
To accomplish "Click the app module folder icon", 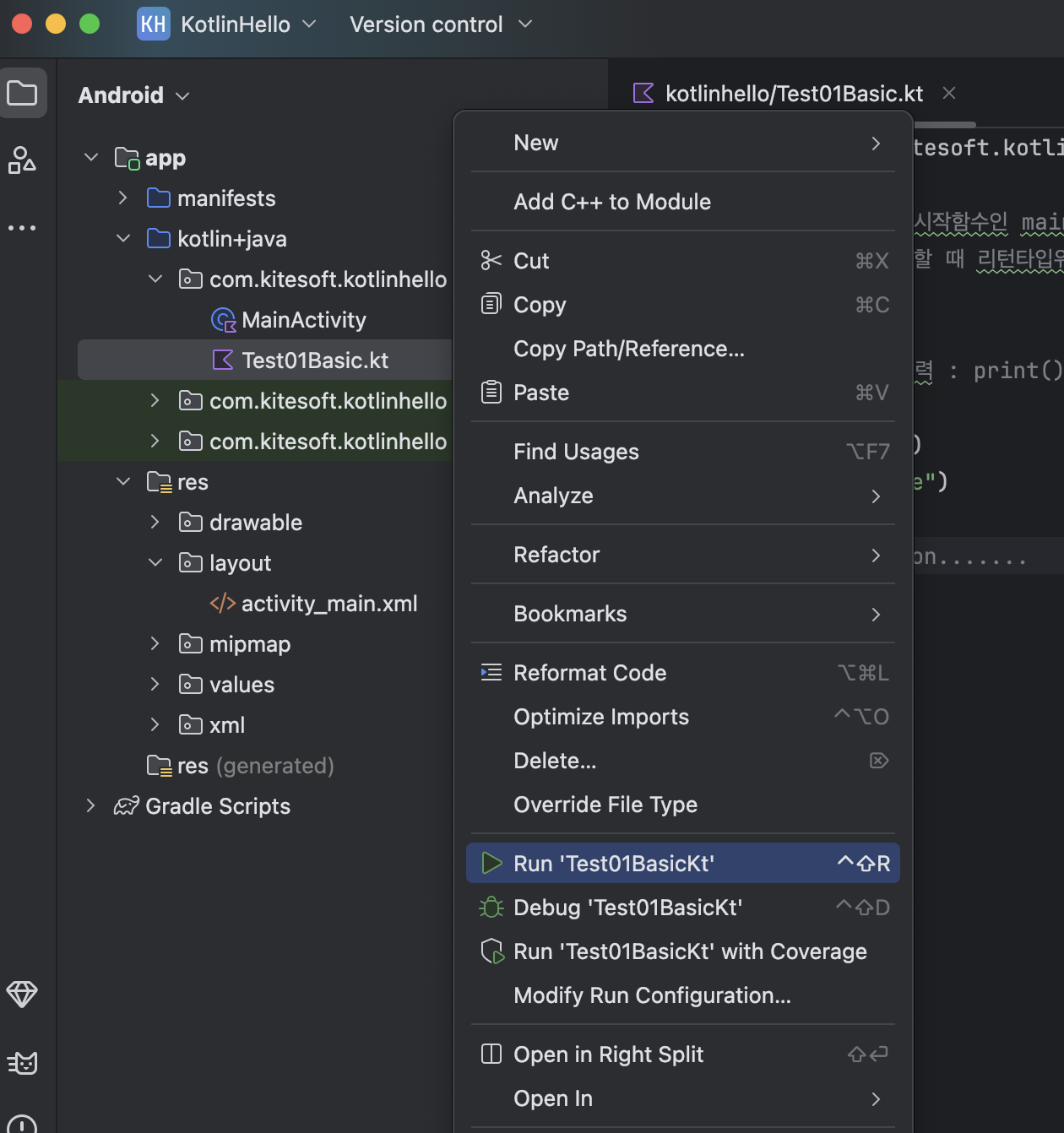I will 127,158.
